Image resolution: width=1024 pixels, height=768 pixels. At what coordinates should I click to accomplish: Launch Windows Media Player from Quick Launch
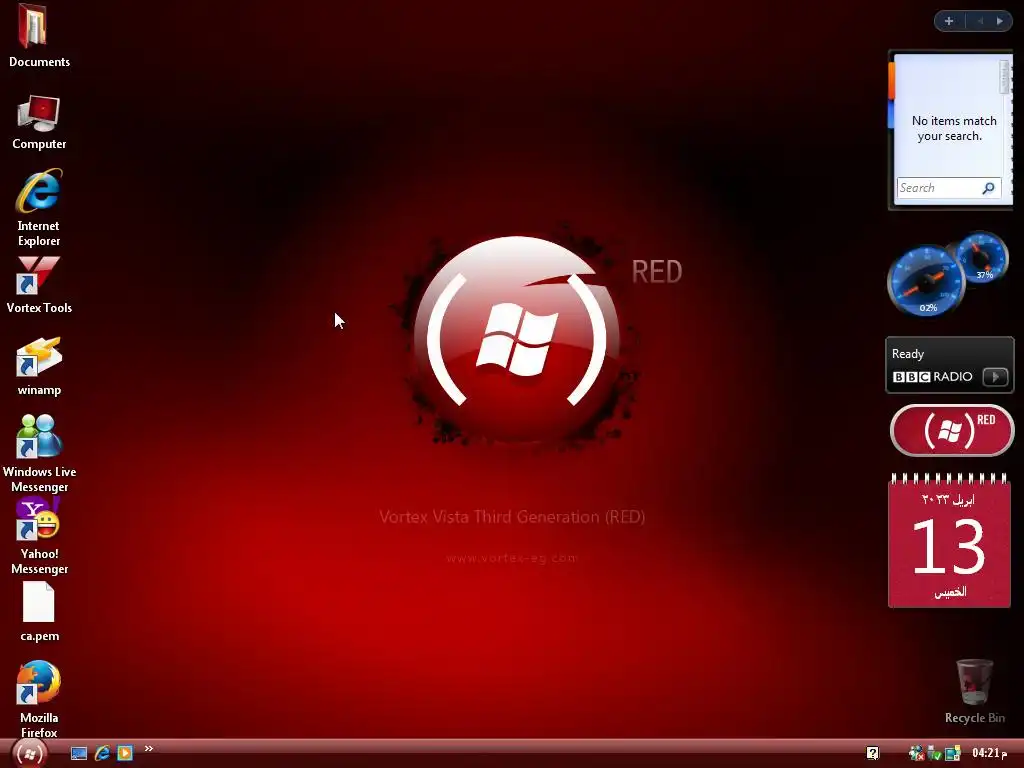125,754
